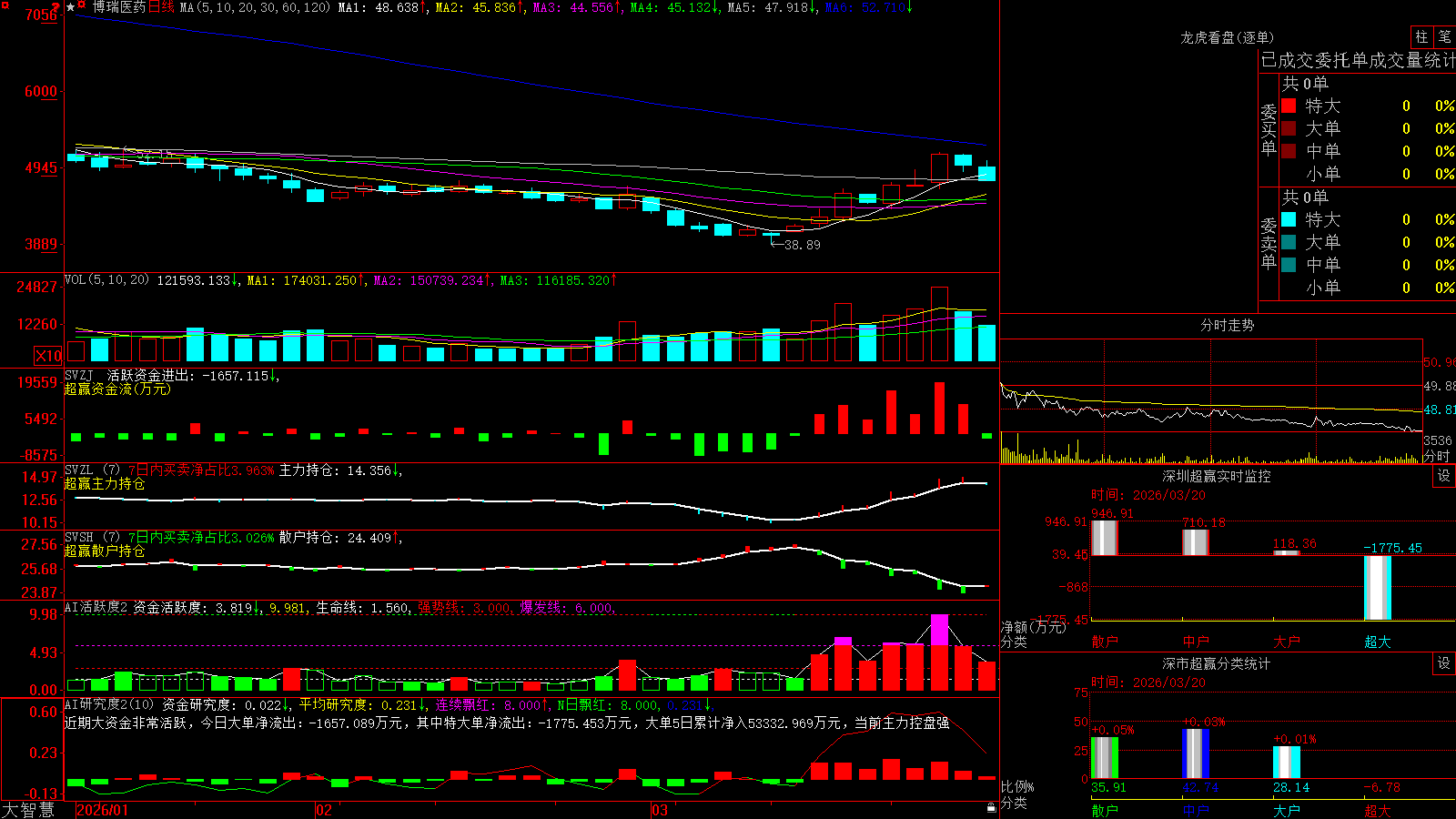
Task: Click 散户 category in 超赢分类统计 chart
Action: 1105,810
